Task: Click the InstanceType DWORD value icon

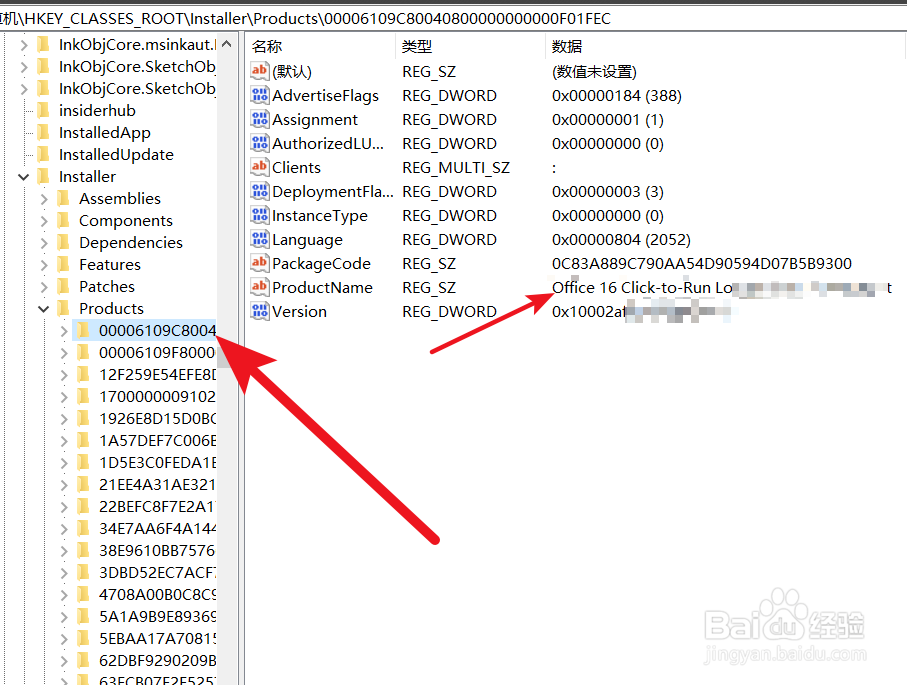Action: pos(260,215)
